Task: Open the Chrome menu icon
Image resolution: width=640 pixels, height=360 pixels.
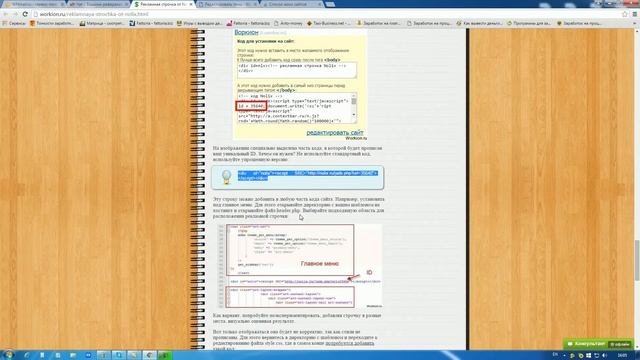Action: [635, 14]
